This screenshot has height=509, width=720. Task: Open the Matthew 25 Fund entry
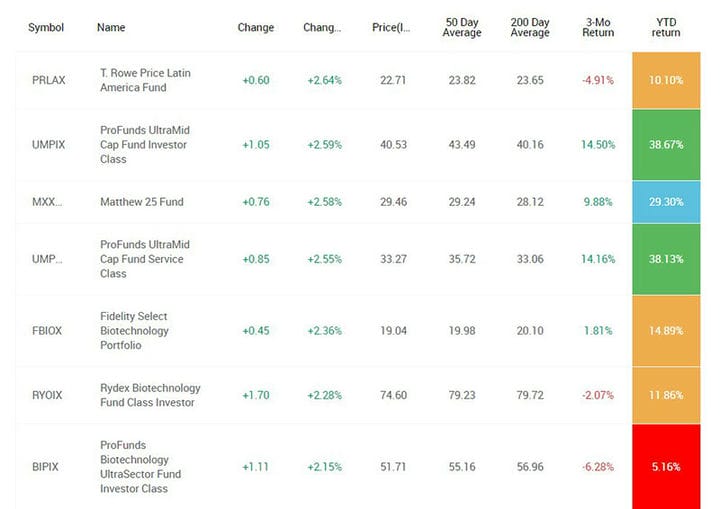[x=142, y=202]
